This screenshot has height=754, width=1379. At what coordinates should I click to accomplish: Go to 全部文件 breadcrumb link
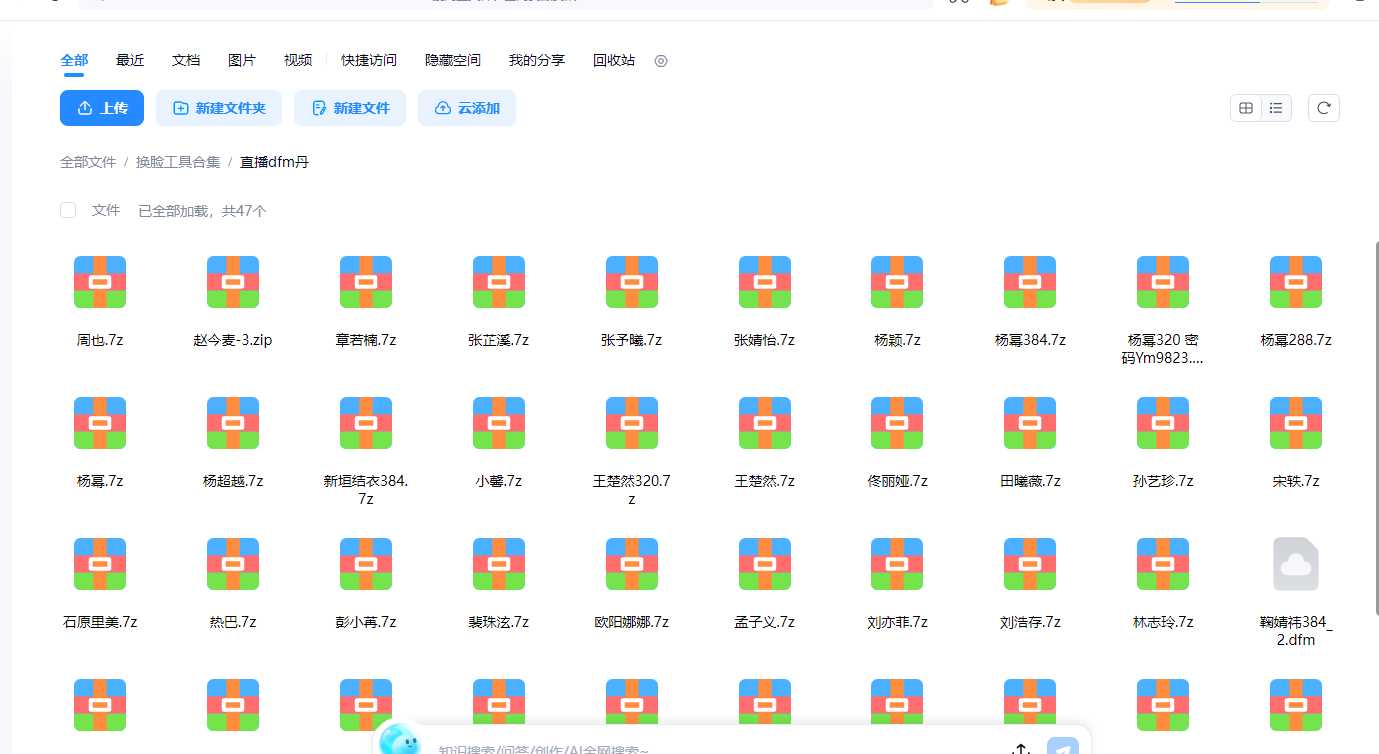click(88, 162)
